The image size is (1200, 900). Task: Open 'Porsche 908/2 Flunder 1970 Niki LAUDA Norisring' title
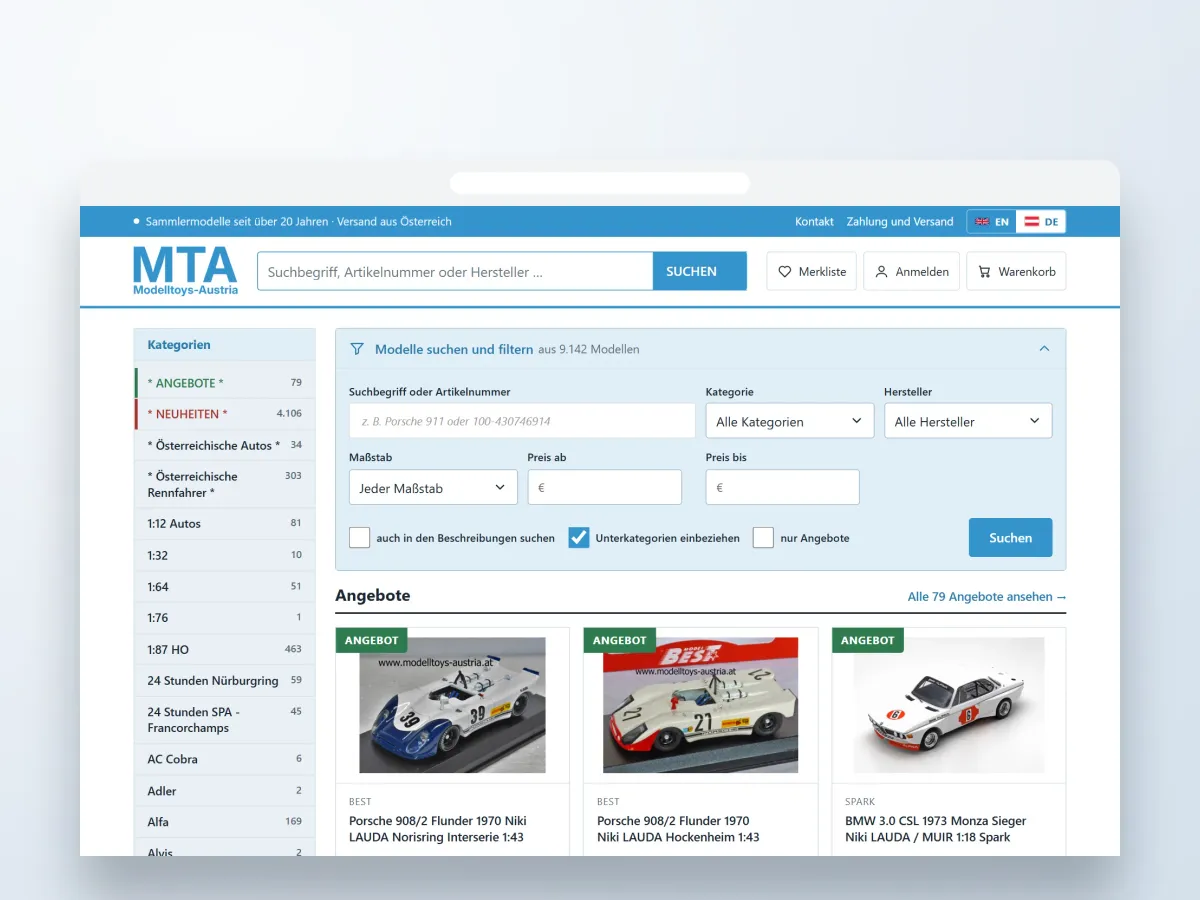438,829
